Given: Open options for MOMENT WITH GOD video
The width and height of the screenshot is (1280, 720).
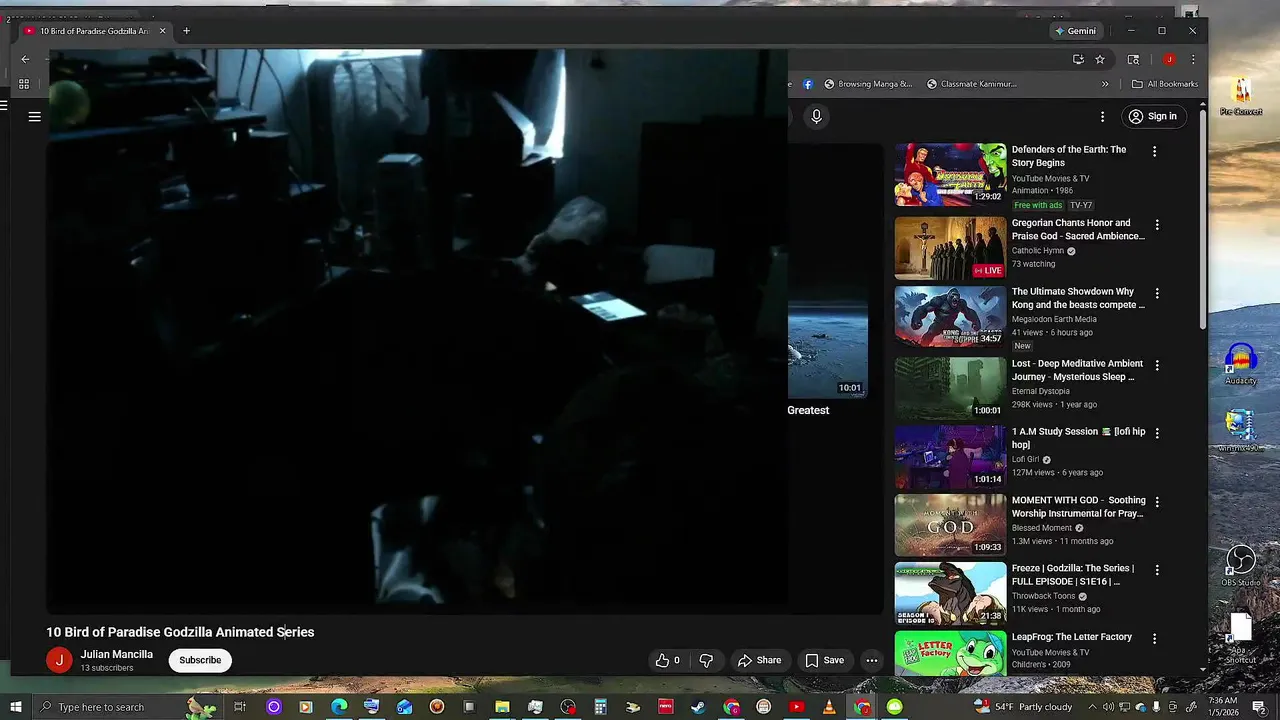Looking at the screenshot, I should coord(1157,502).
